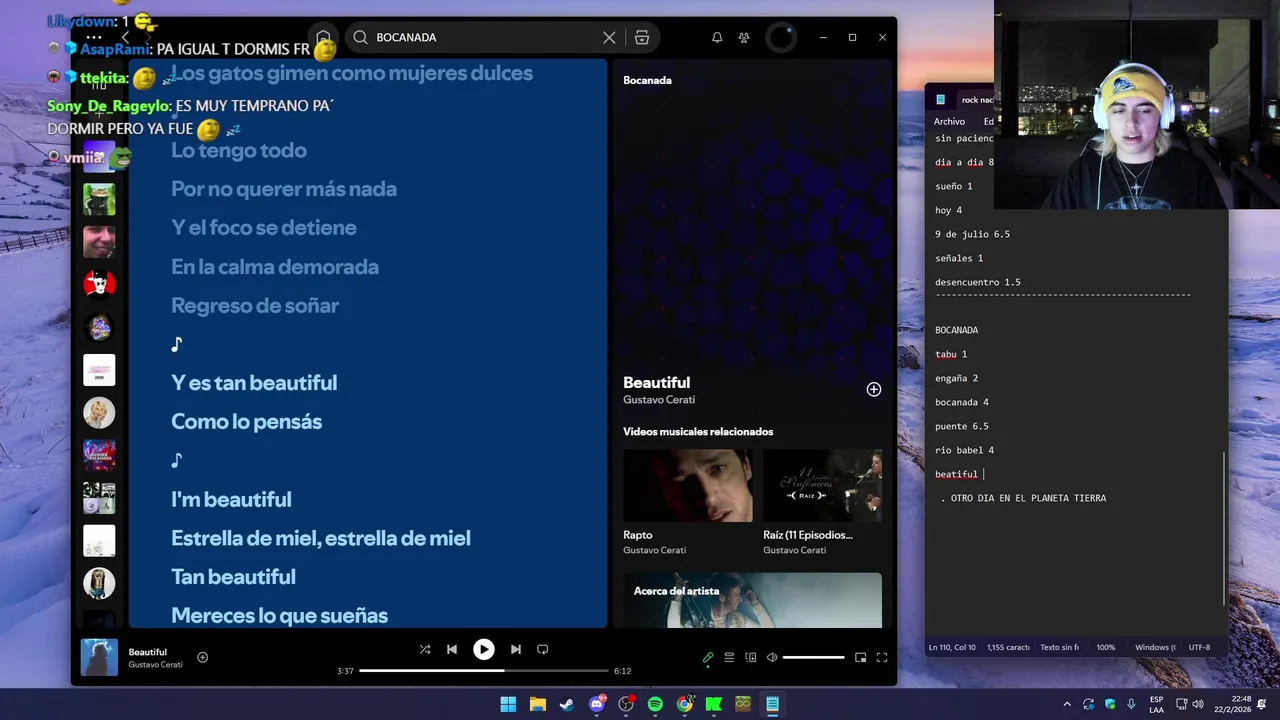Click 'rio babel 4' line in Notepad
The width and height of the screenshot is (1280, 720).
(x=964, y=450)
